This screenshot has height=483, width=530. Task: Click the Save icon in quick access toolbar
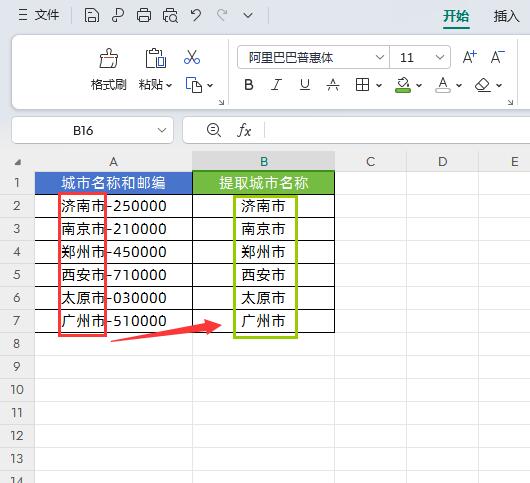point(92,16)
